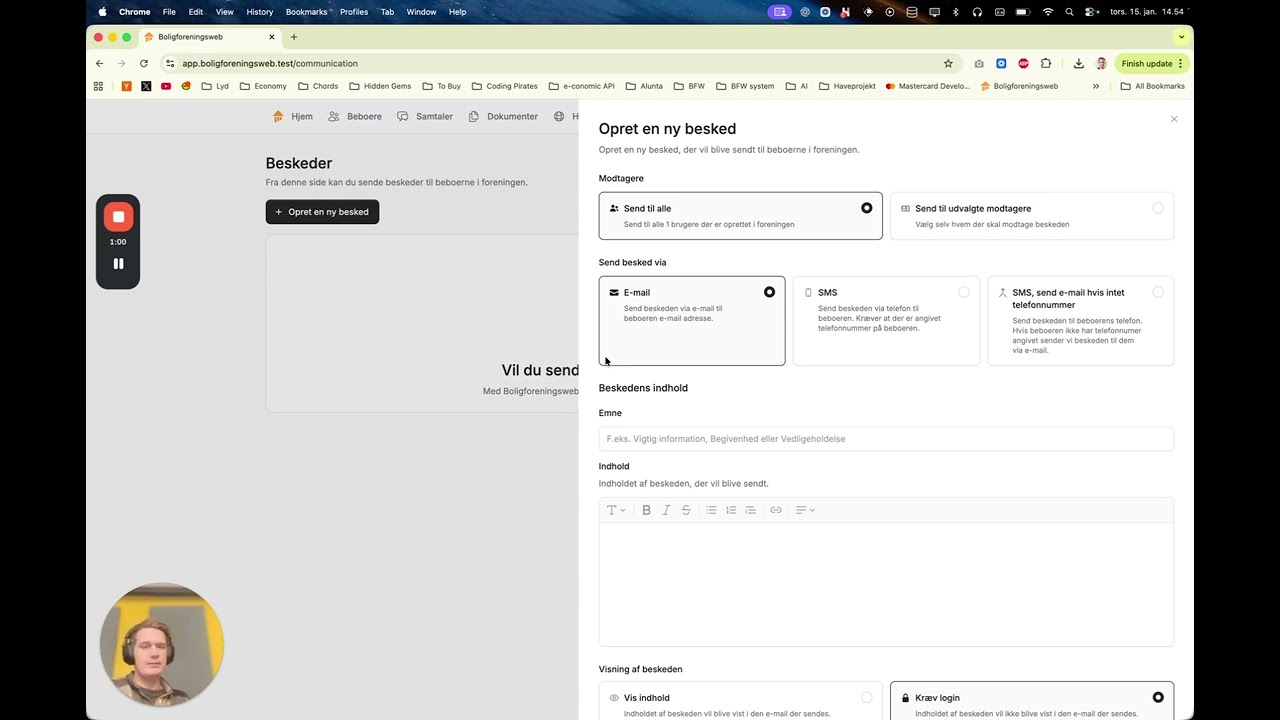Open the Hidden Gems bookmarks folder
Image resolution: width=1280 pixels, height=720 pixels.
point(380,86)
